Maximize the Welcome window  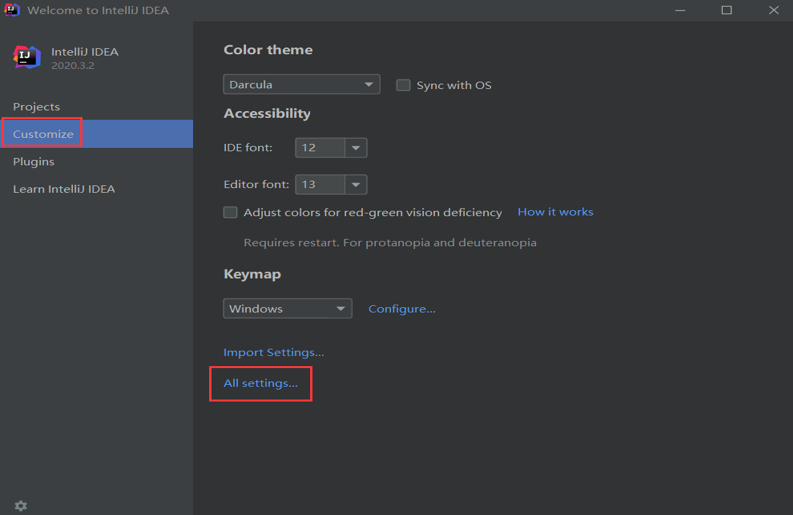727,10
